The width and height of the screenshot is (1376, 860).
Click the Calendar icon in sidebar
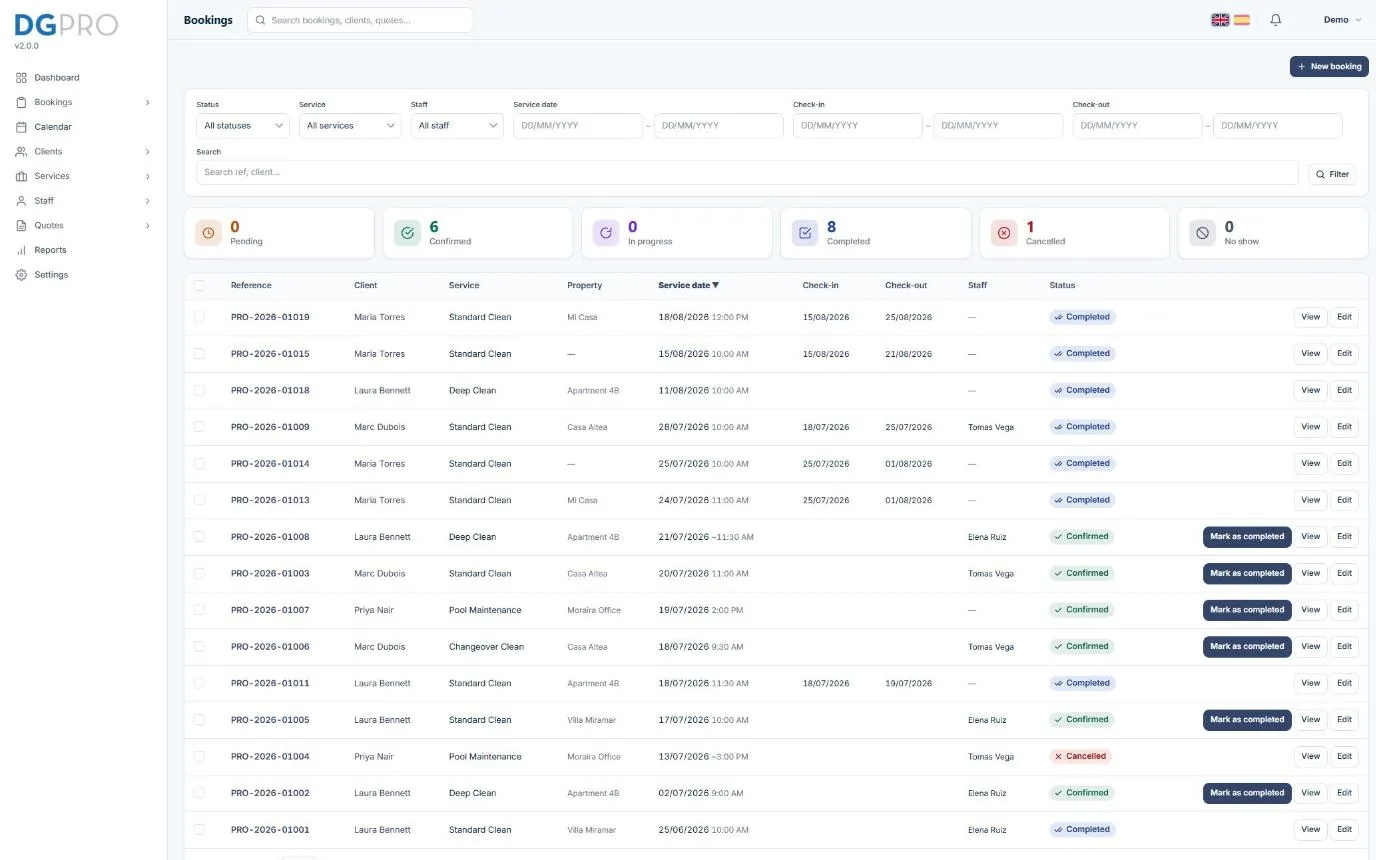(x=22, y=127)
